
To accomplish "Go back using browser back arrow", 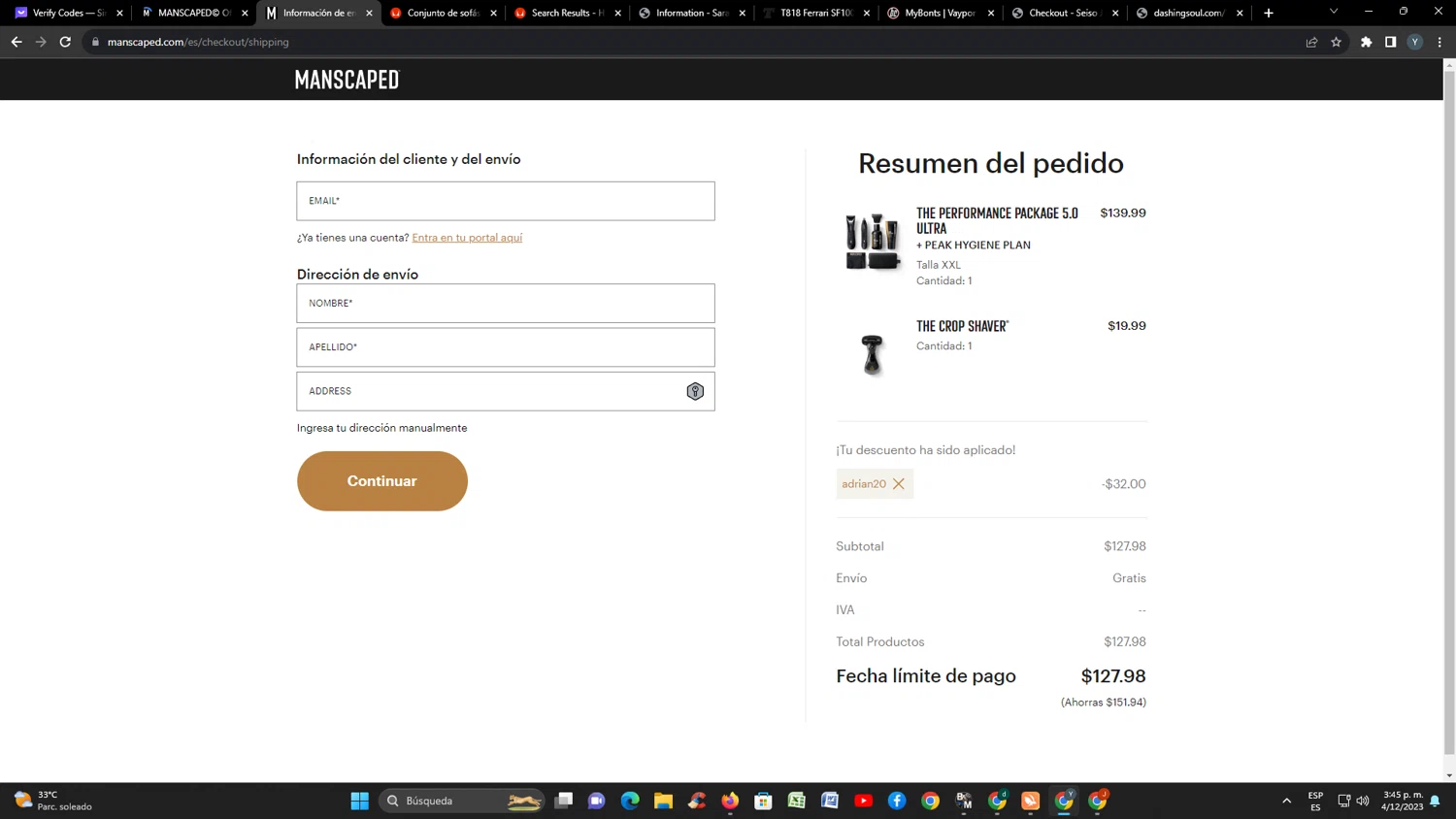I will tap(17, 42).
